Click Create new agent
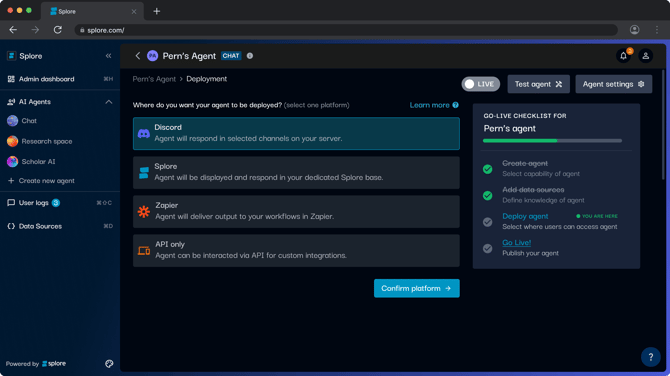The image size is (670, 376). click(x=41, y=181)
